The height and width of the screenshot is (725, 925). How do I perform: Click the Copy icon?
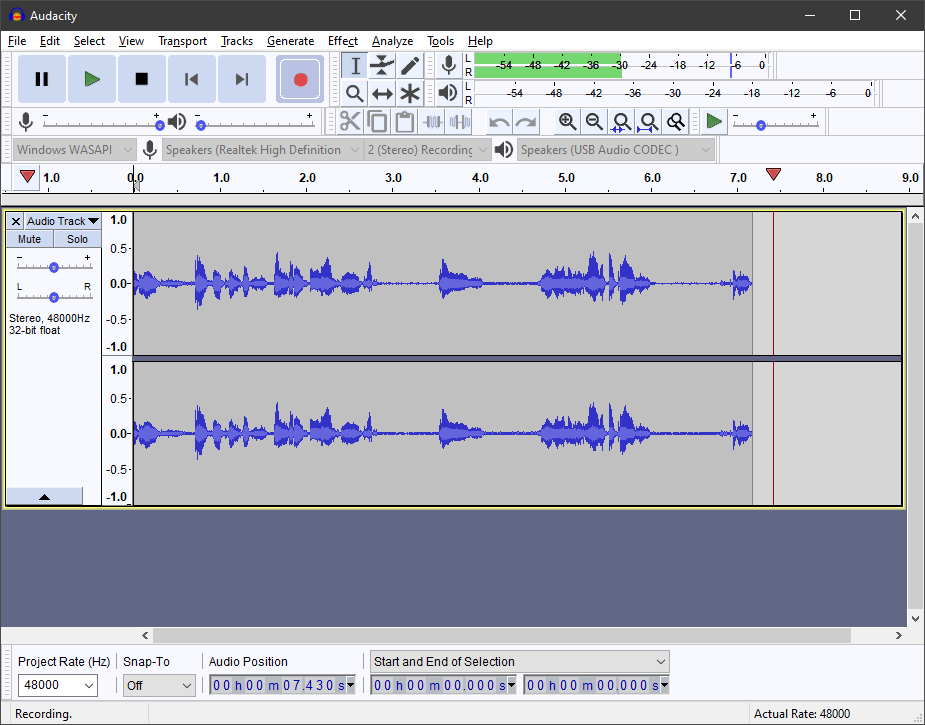tap(378, 122)
